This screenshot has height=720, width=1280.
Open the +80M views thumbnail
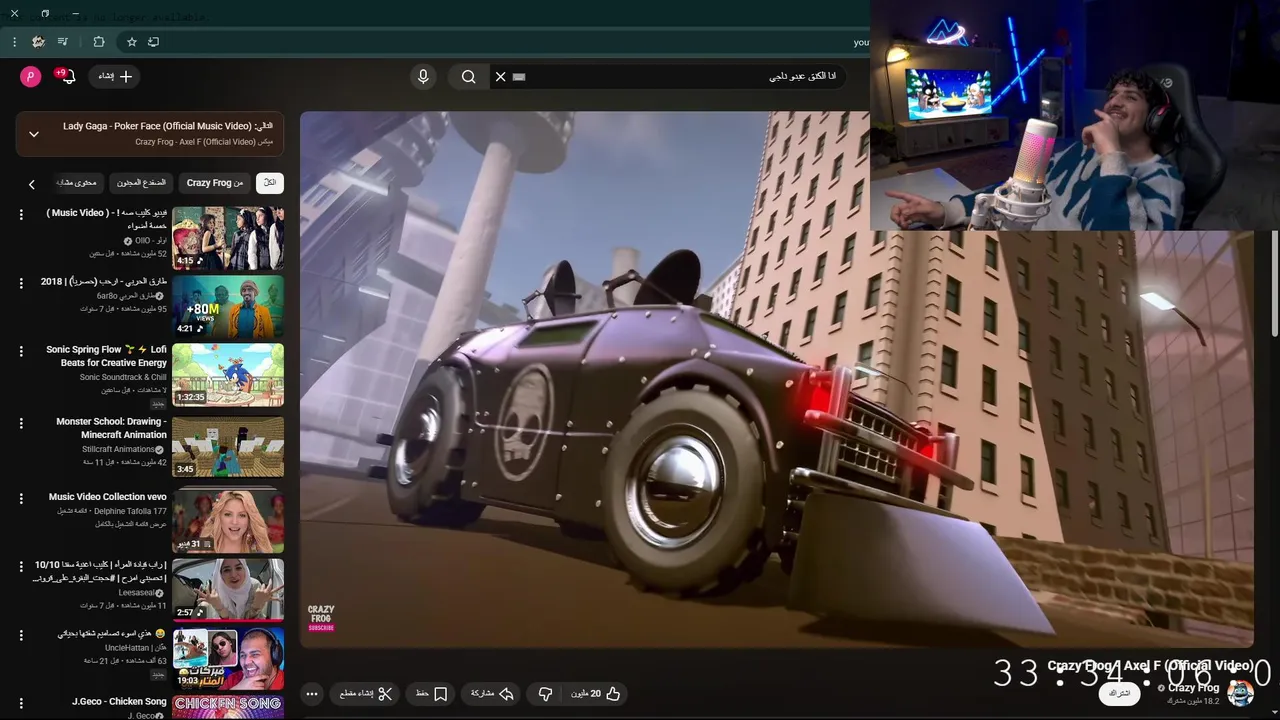point(228,307)
